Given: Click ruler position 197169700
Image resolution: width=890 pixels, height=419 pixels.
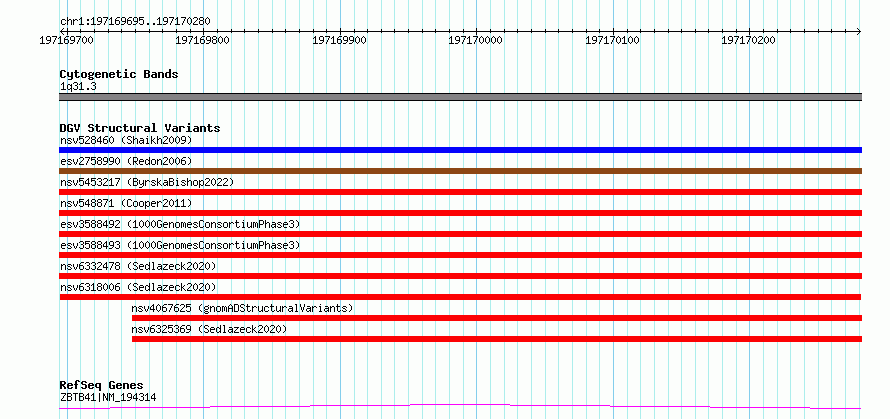Looking at the screenshot, I should pos(67,40).
